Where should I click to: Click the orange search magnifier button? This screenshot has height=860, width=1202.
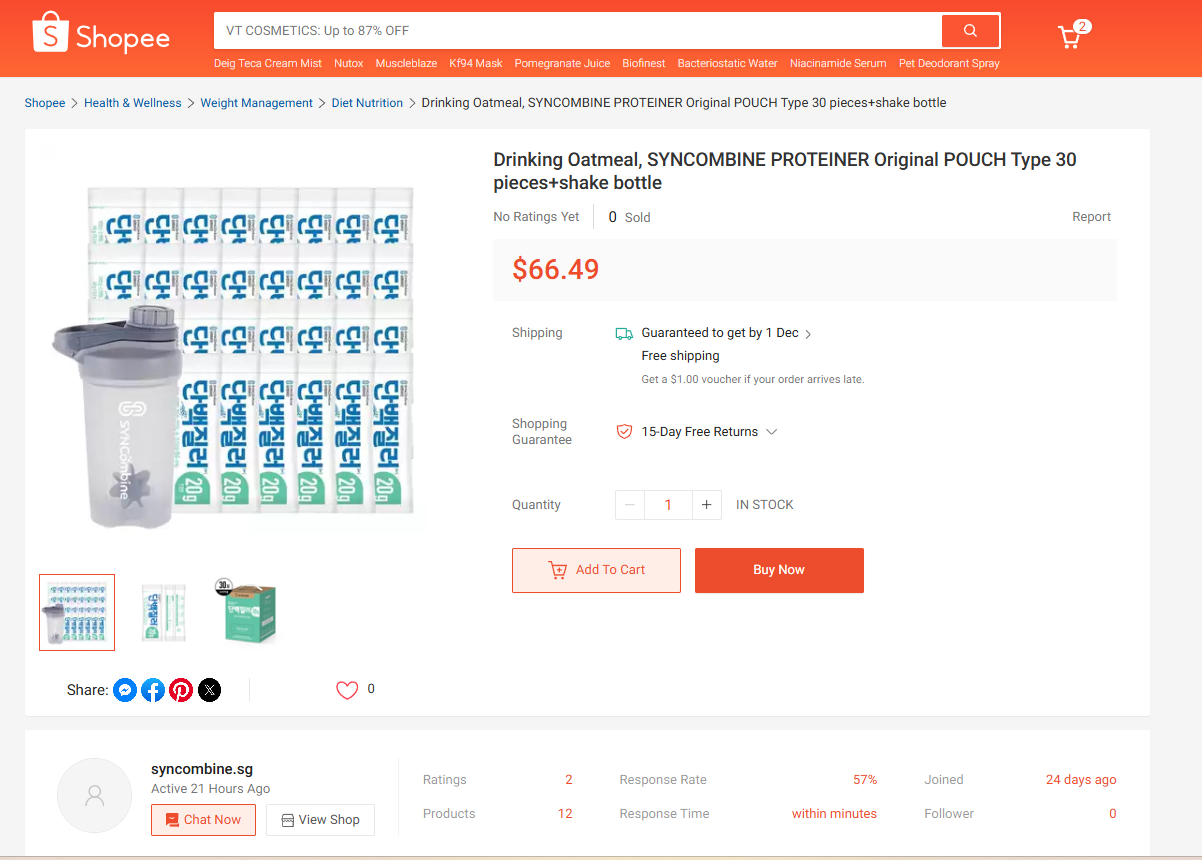click(x=970, y=31)
